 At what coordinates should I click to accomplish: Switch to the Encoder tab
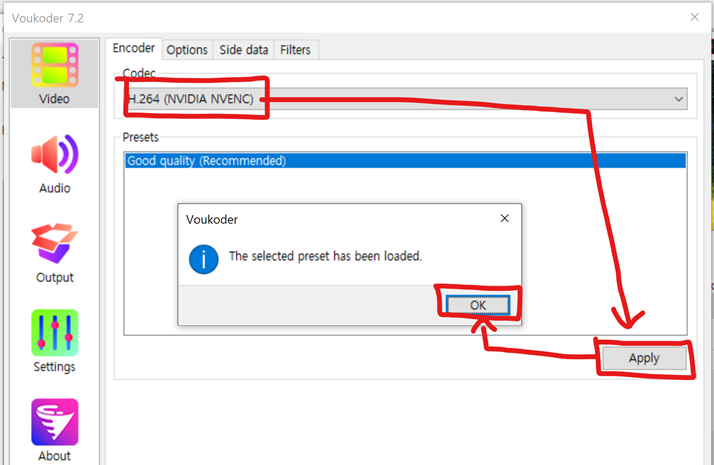click(x=134, y=48)
